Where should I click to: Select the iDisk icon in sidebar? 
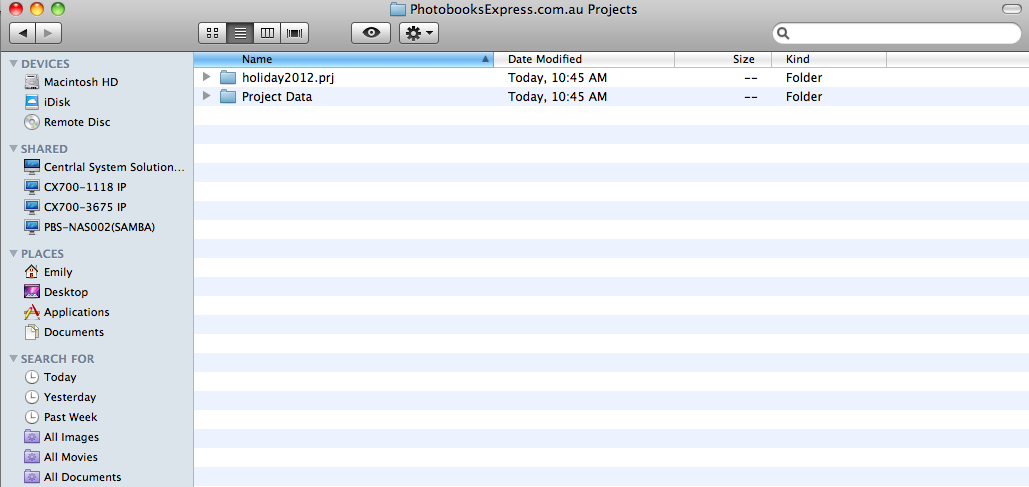32,102
